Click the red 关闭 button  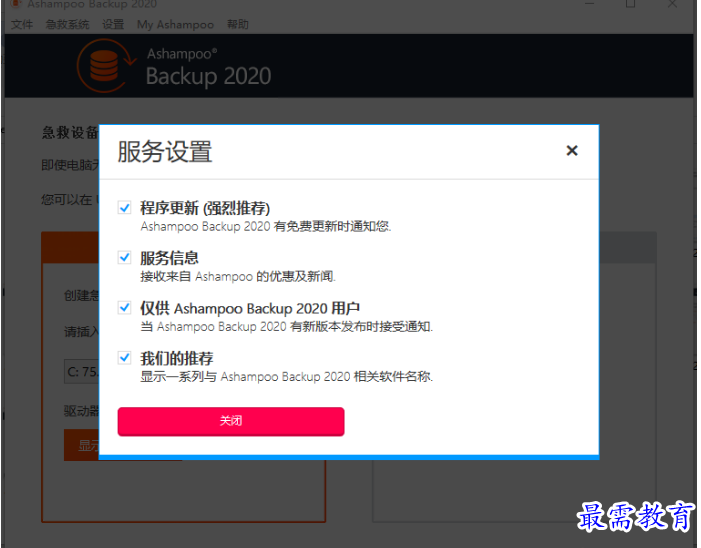click(x=231, y=421)
